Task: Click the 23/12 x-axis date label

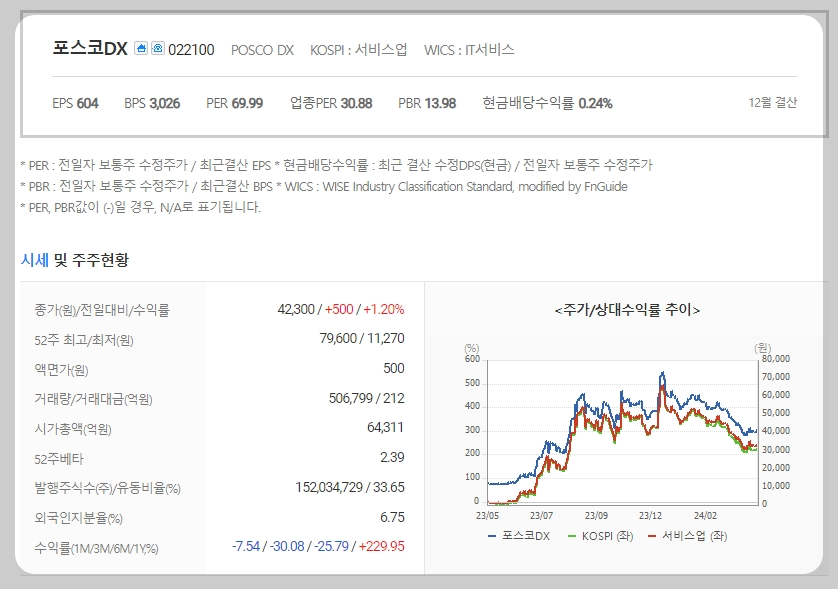Action: [650, 516]
